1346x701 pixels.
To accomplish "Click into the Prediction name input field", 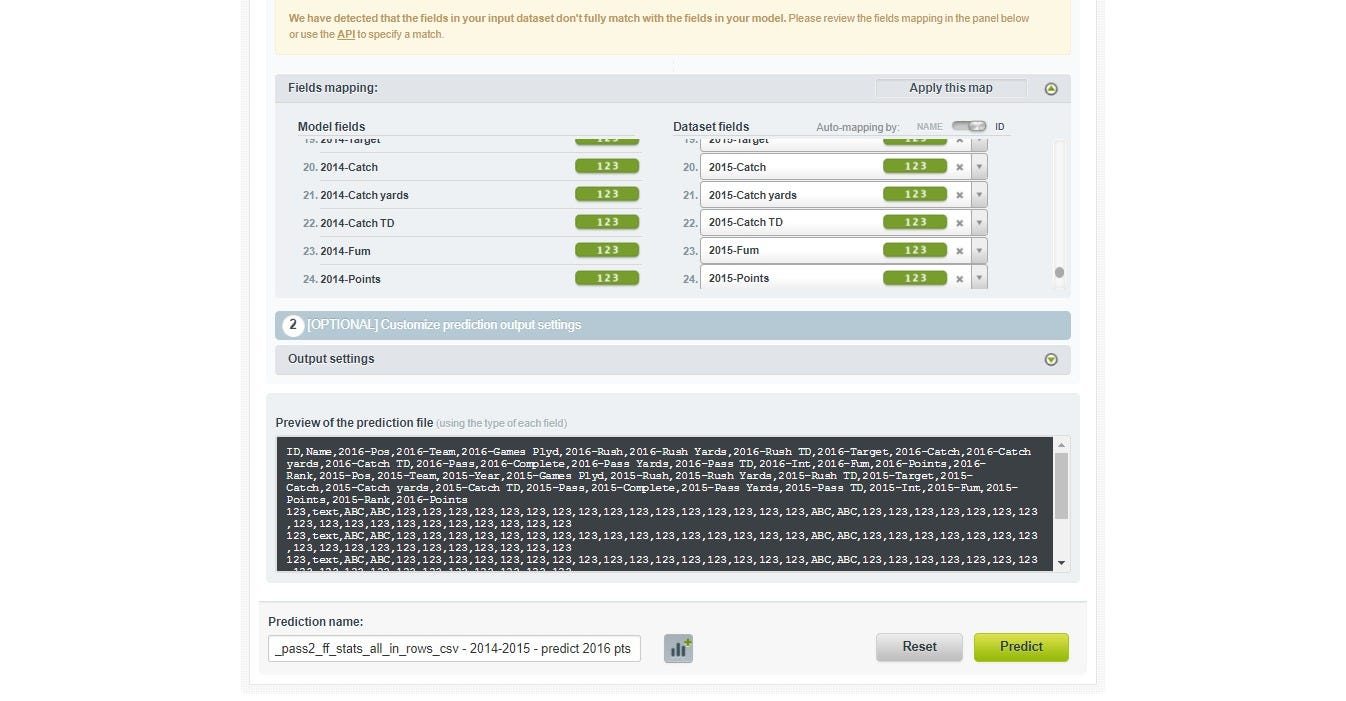I will tap(454, 648).
